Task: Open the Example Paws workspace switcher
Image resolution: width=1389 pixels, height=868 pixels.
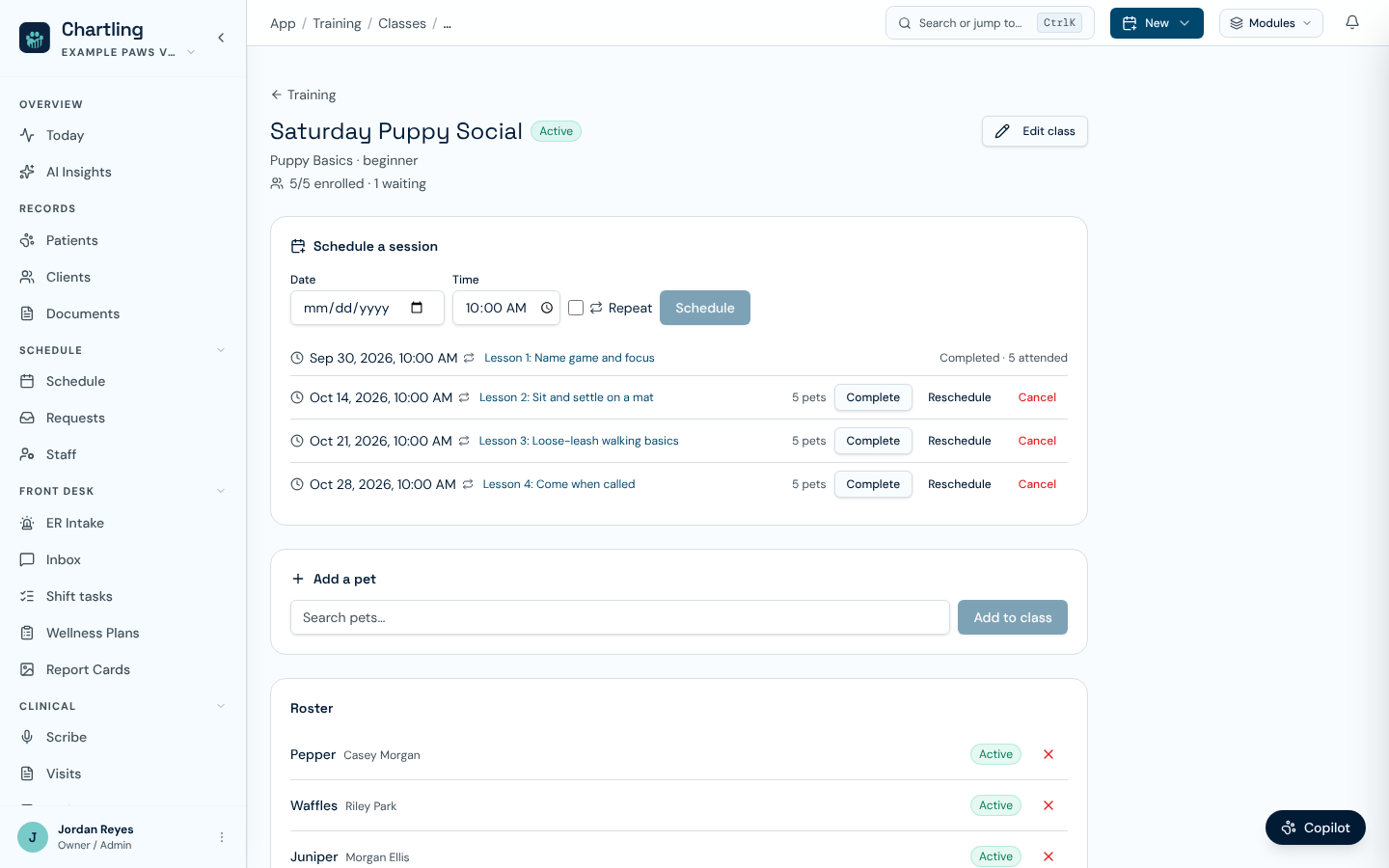Action: tap(128, 52)
